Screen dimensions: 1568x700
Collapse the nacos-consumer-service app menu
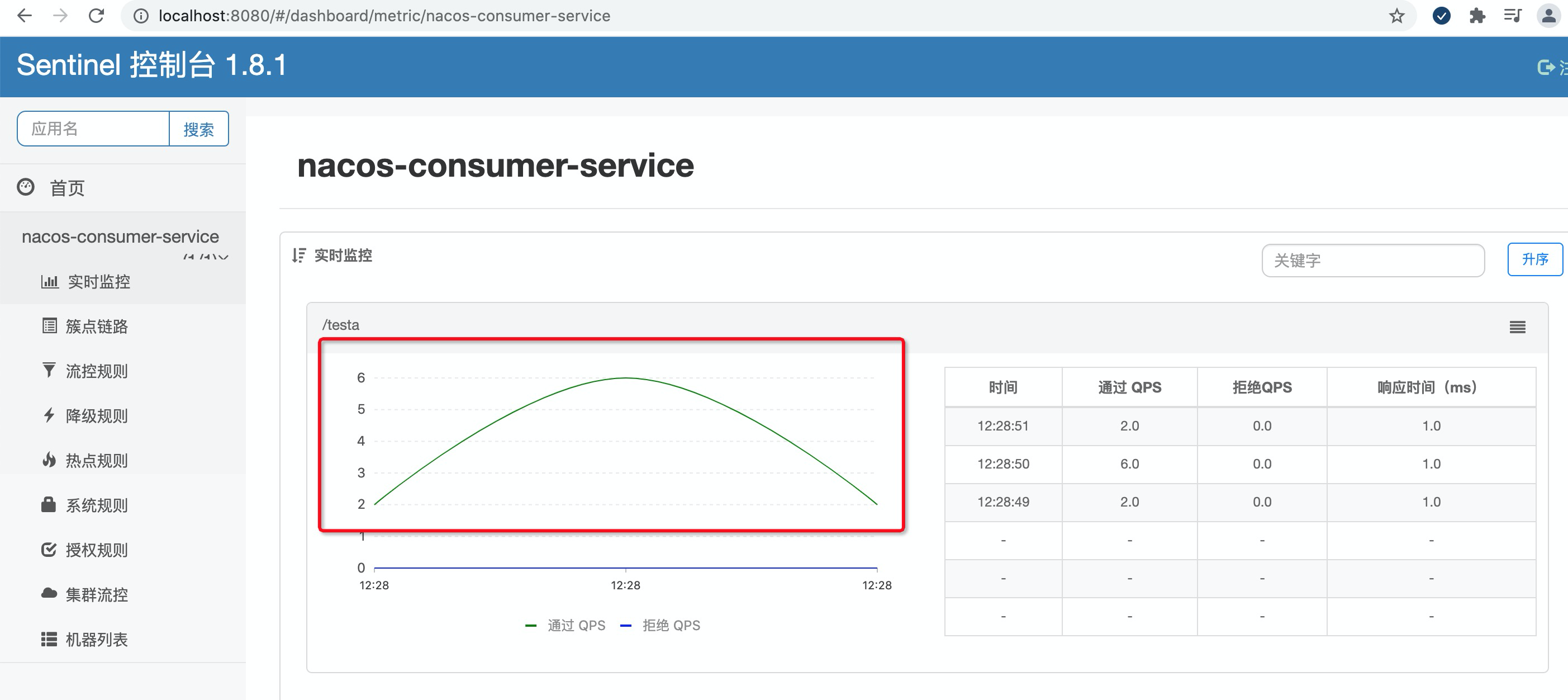120,237
